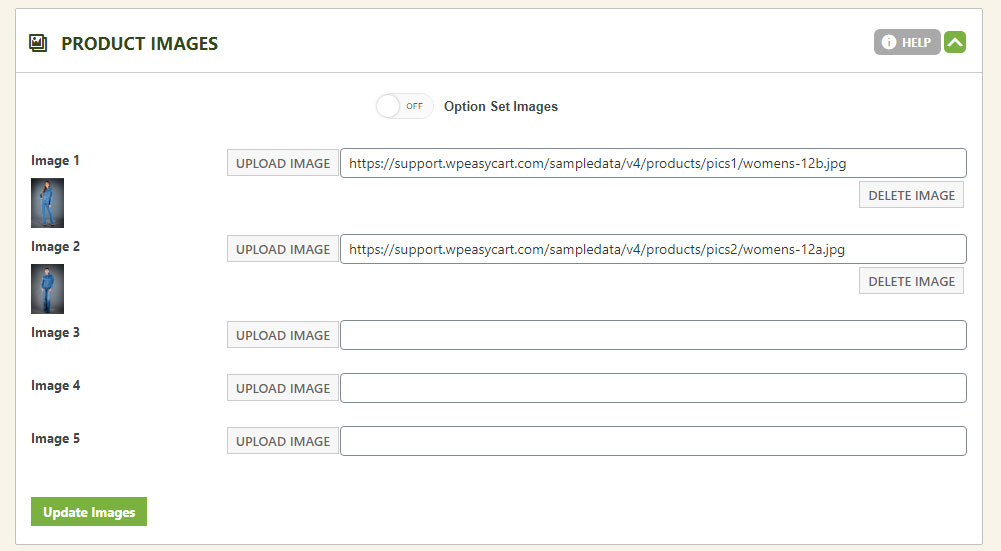The width and height of the screenshot is (1001, 551).
Task: Click the Update Images green button
Action: (x=89, y=512)
